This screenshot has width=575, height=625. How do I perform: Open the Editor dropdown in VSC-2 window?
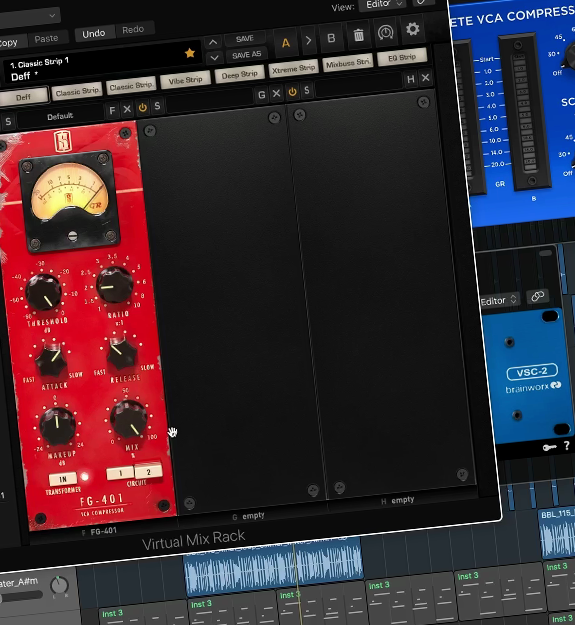(x=499, y=301)
